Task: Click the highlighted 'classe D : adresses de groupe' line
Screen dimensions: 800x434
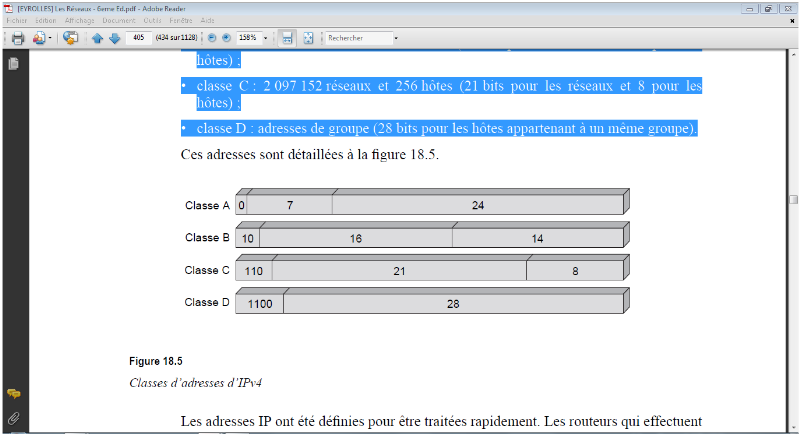Action: point(439,129)
